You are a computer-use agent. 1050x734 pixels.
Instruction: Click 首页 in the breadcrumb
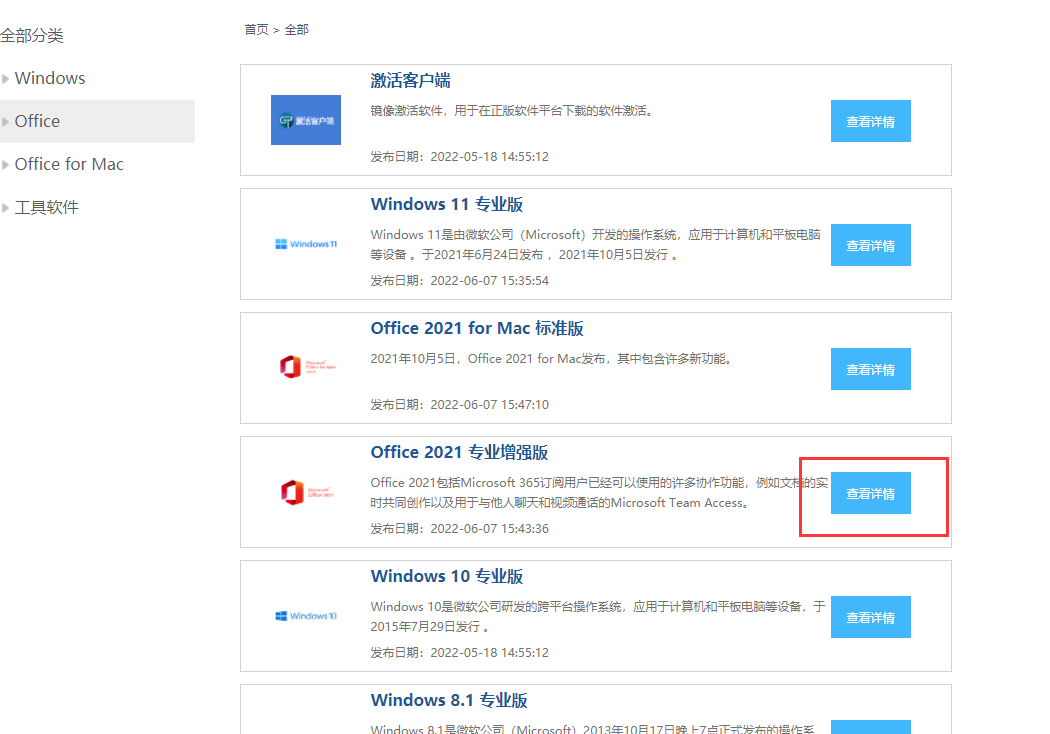pyautogui.click(x=256, y=30)
